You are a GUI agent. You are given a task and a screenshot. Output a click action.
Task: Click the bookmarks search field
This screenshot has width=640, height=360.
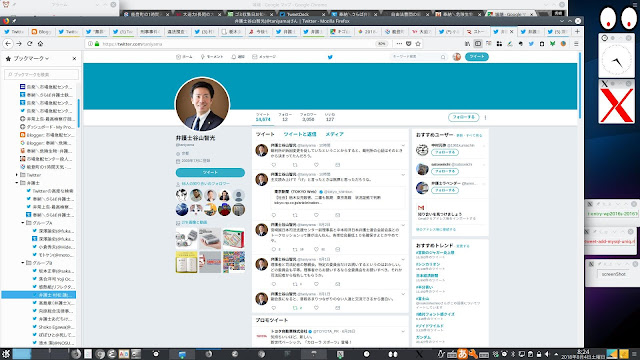(x=42, y=74)
